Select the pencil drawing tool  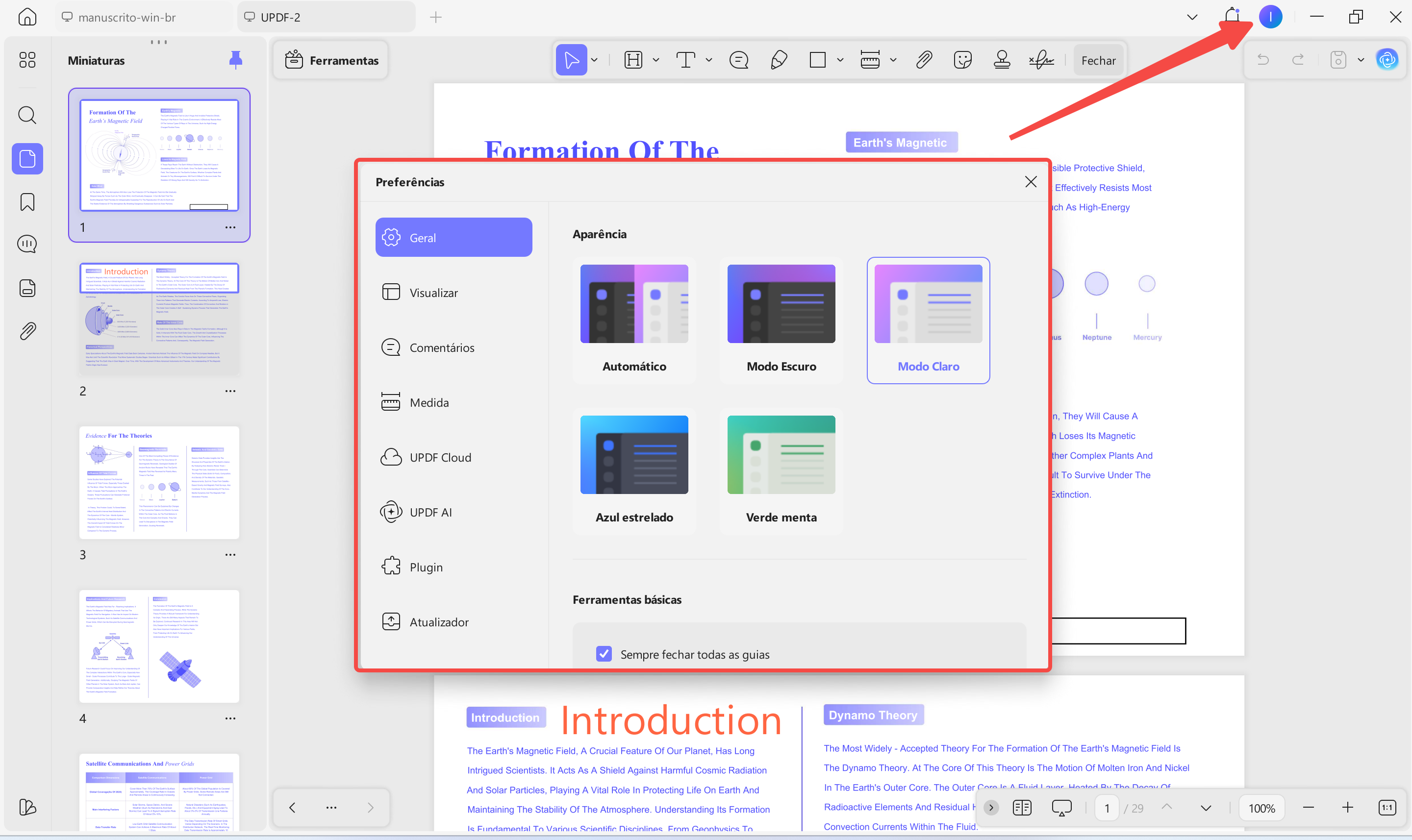779,60
